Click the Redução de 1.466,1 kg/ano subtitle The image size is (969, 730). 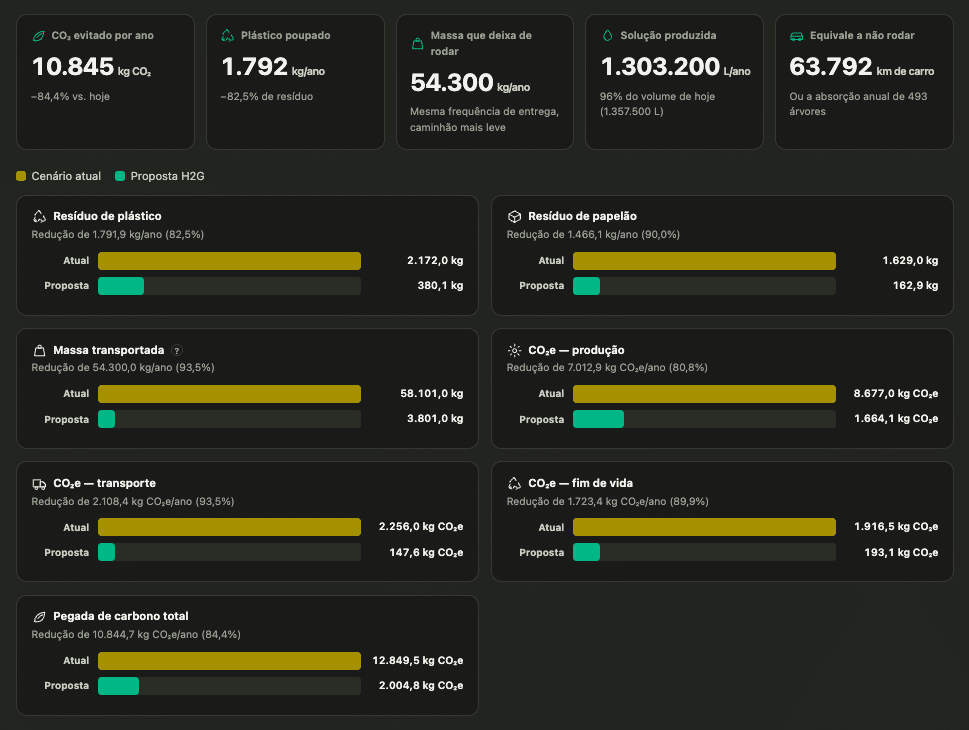tap(593, 235)
